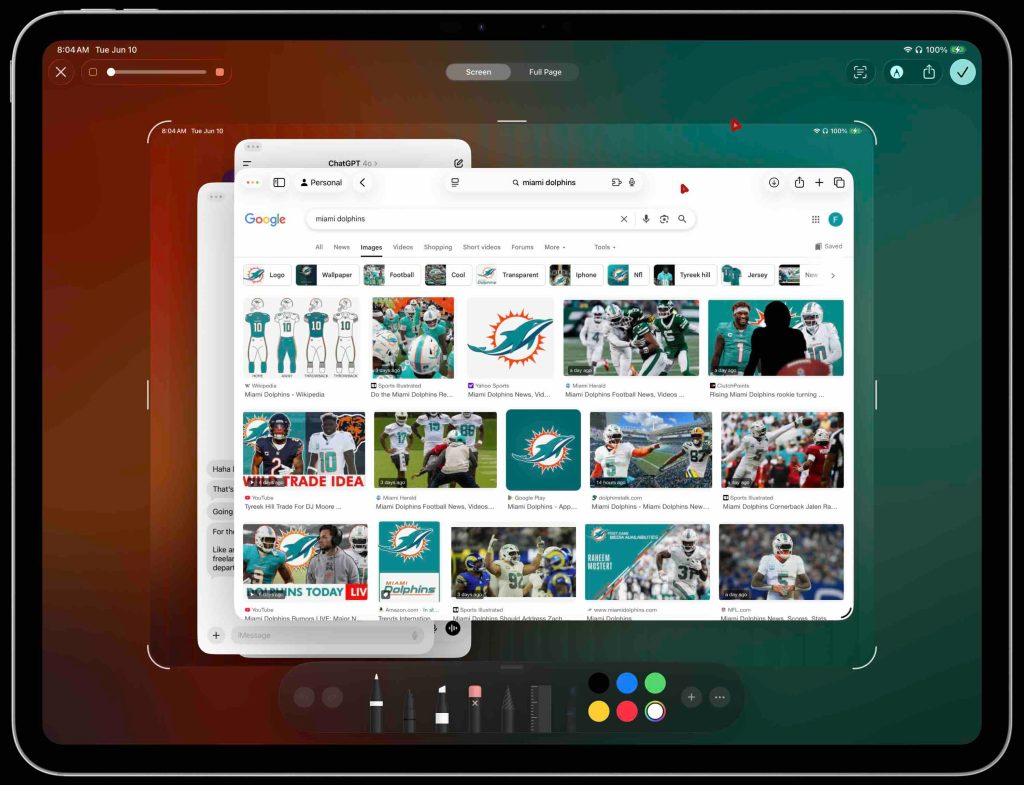Image resolution: width=1024 pixels, height=785 pixels.
Task: Choose the highlighter marker tool
Action: click(441, 705)
